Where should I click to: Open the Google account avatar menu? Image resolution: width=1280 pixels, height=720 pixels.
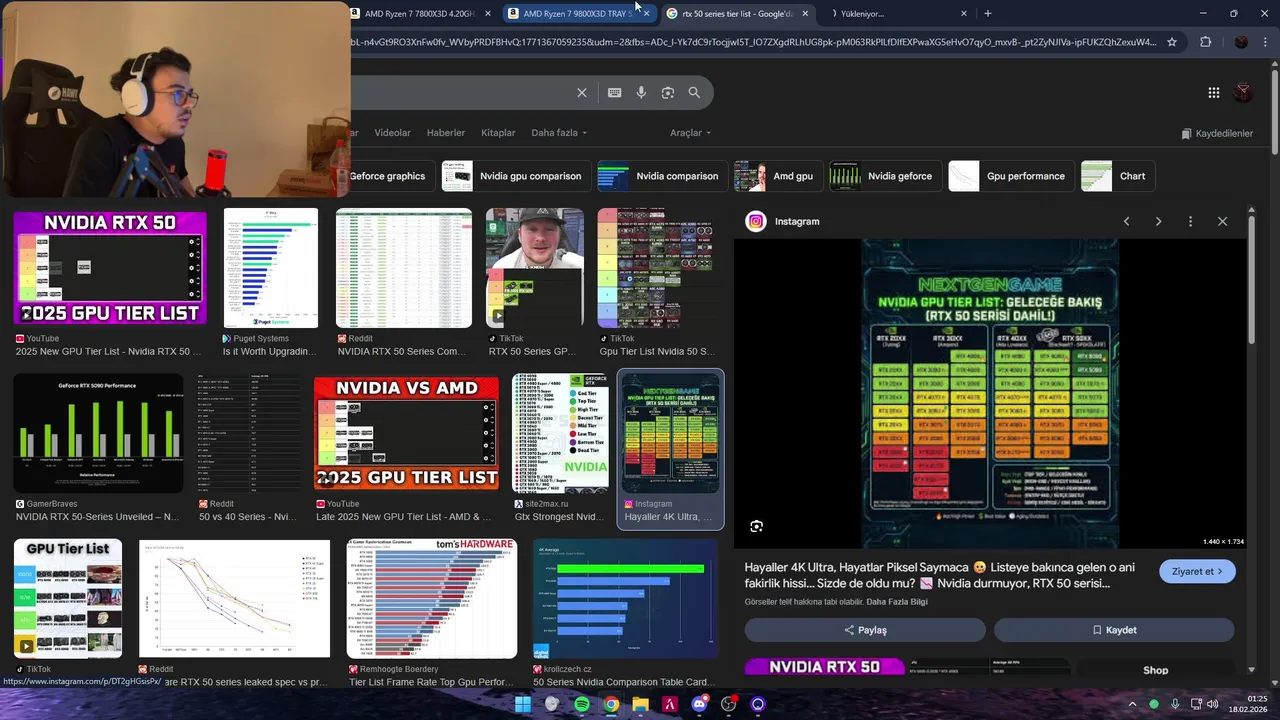pyautogui.click(x=1243, y=92)
